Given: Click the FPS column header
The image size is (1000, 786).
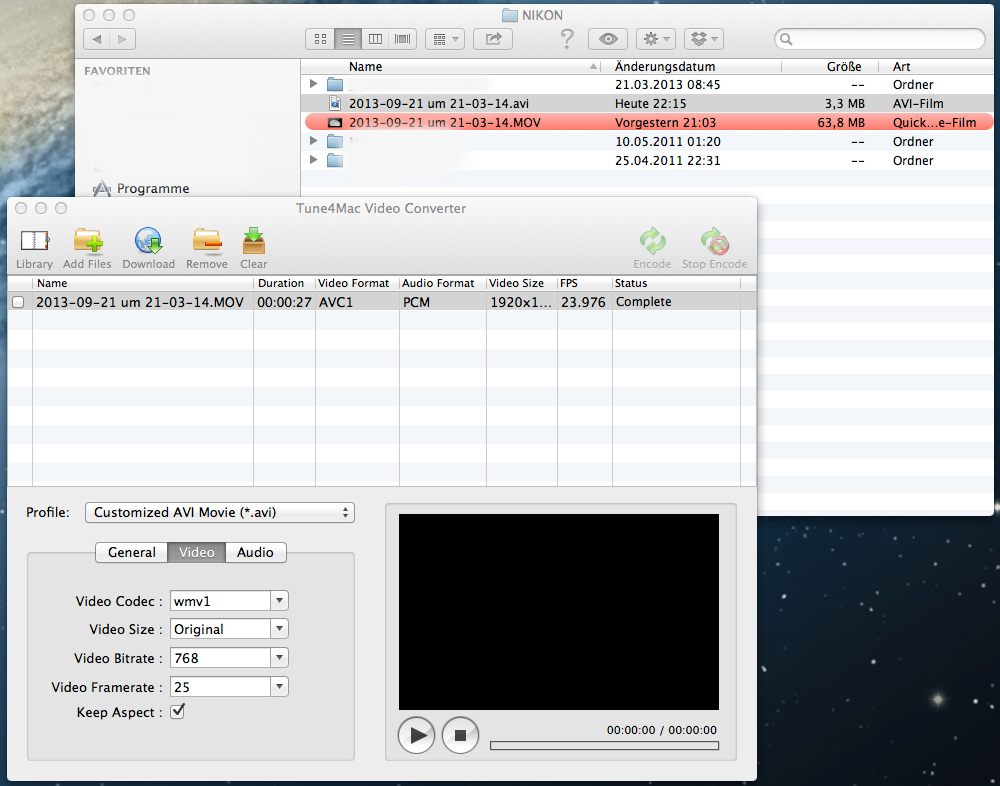Looking at the screenshot, I should [585, 283].
